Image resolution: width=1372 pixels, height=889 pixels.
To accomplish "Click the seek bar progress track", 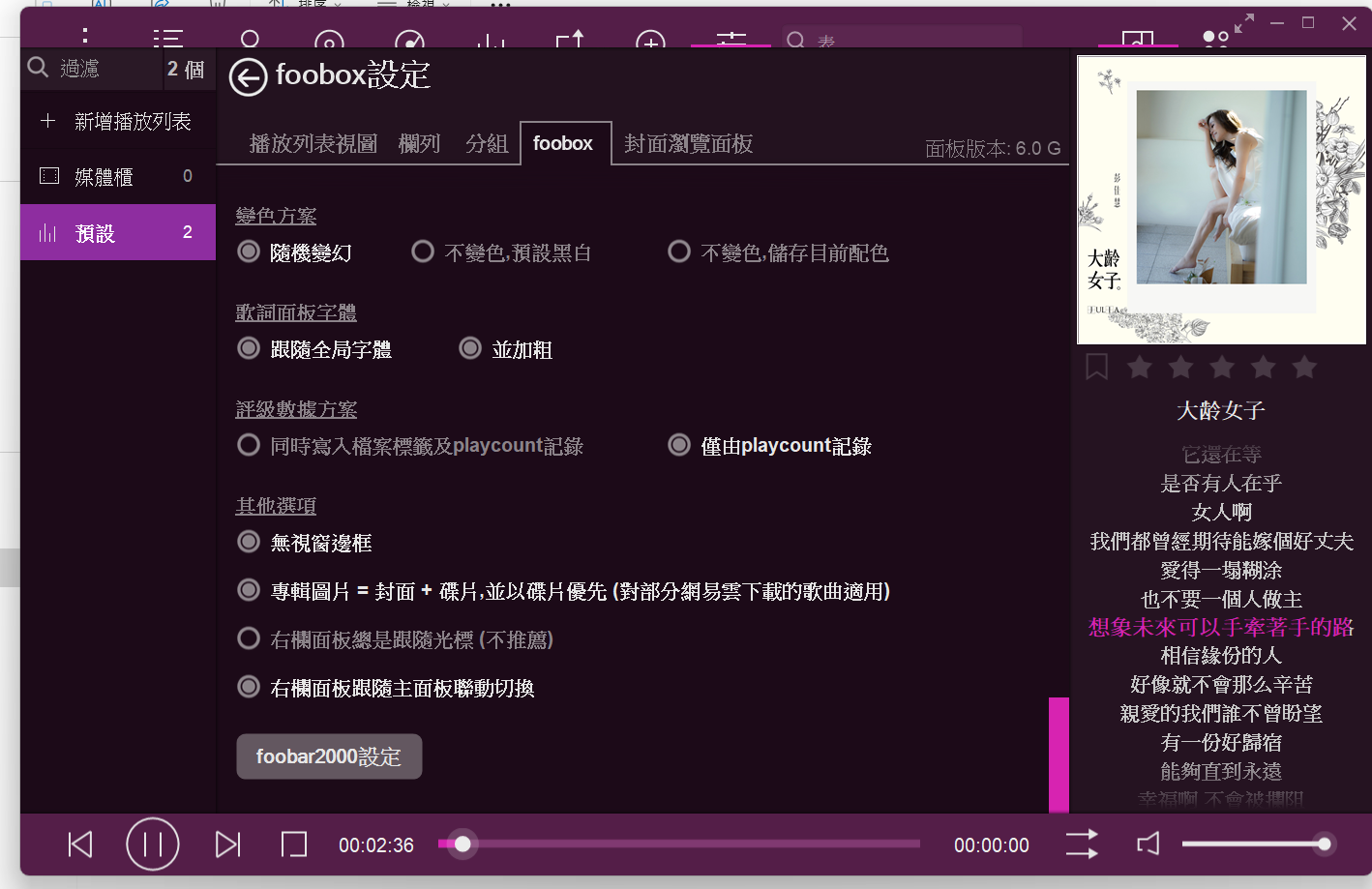I will click(678, 844).
